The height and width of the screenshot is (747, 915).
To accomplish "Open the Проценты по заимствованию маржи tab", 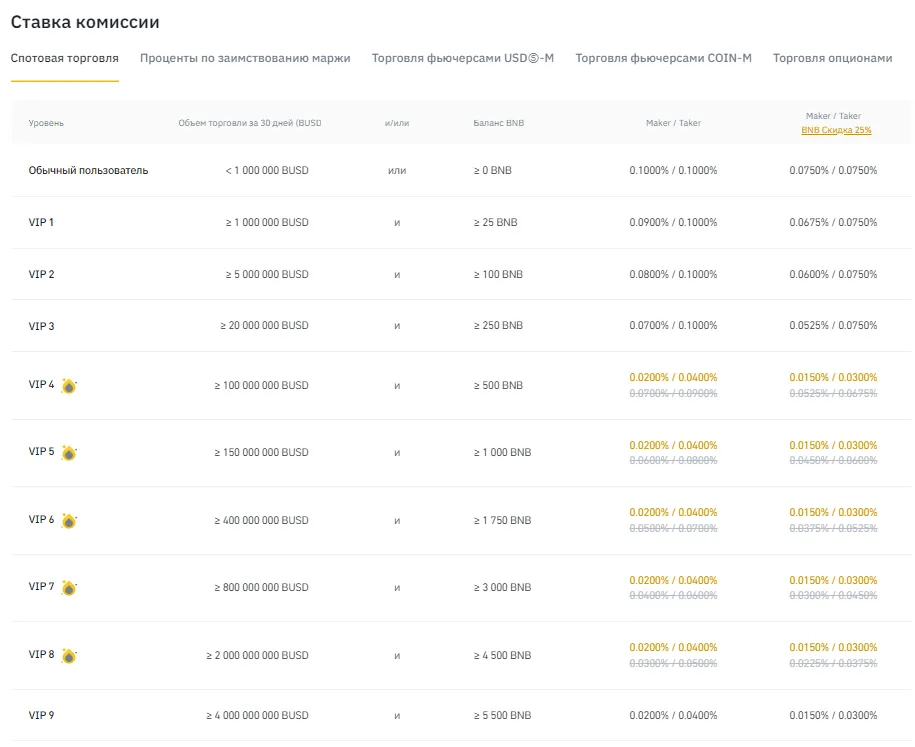I will click(243, 58).
